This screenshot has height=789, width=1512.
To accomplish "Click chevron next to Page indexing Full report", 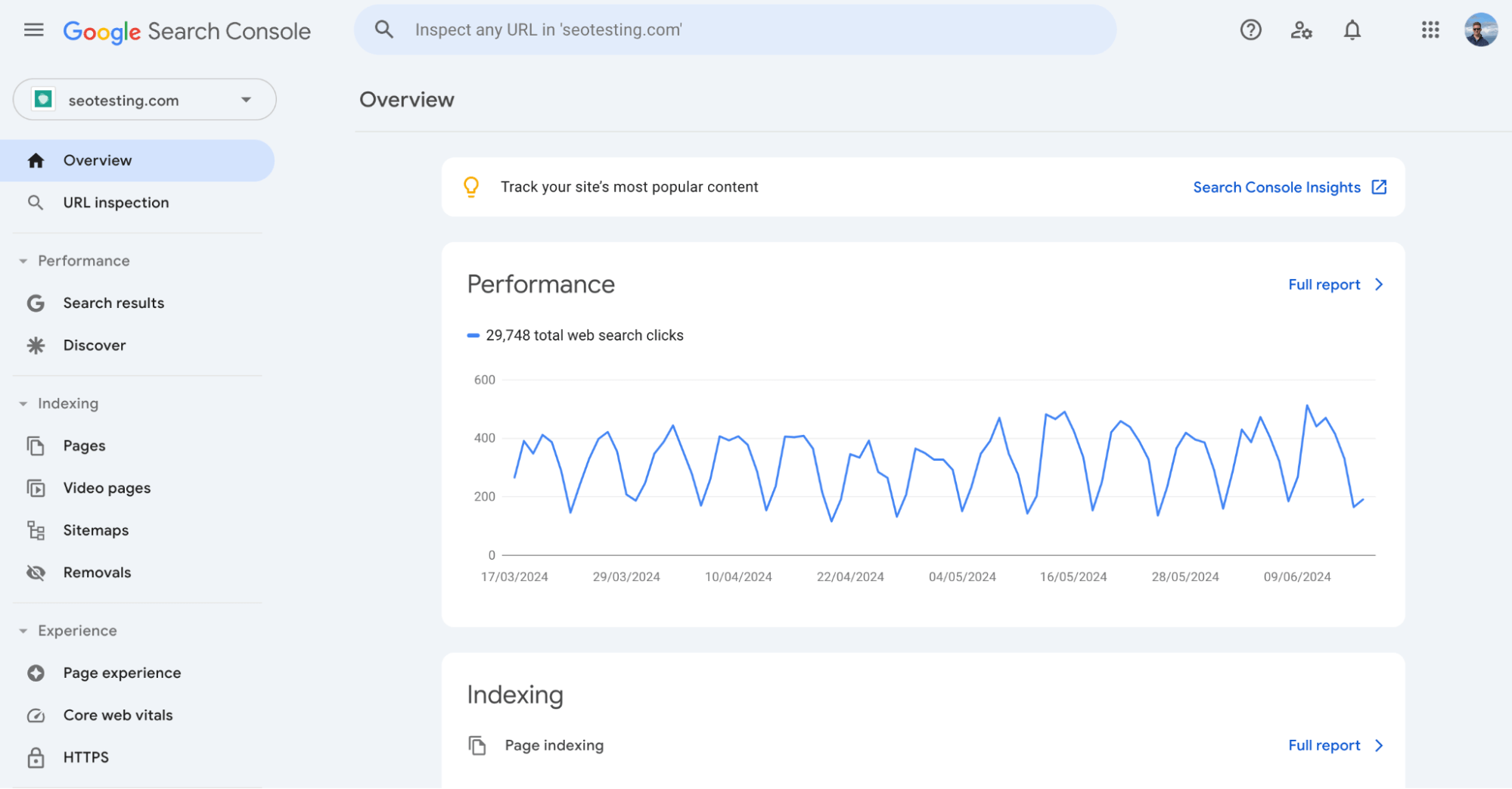I will [1379, 746].
